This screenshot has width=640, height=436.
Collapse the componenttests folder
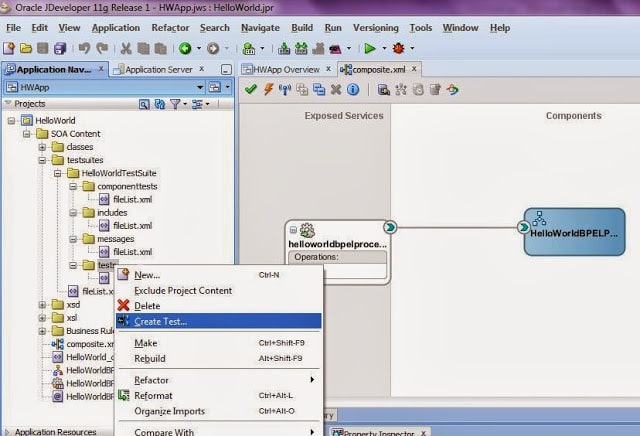pos(73,187)
